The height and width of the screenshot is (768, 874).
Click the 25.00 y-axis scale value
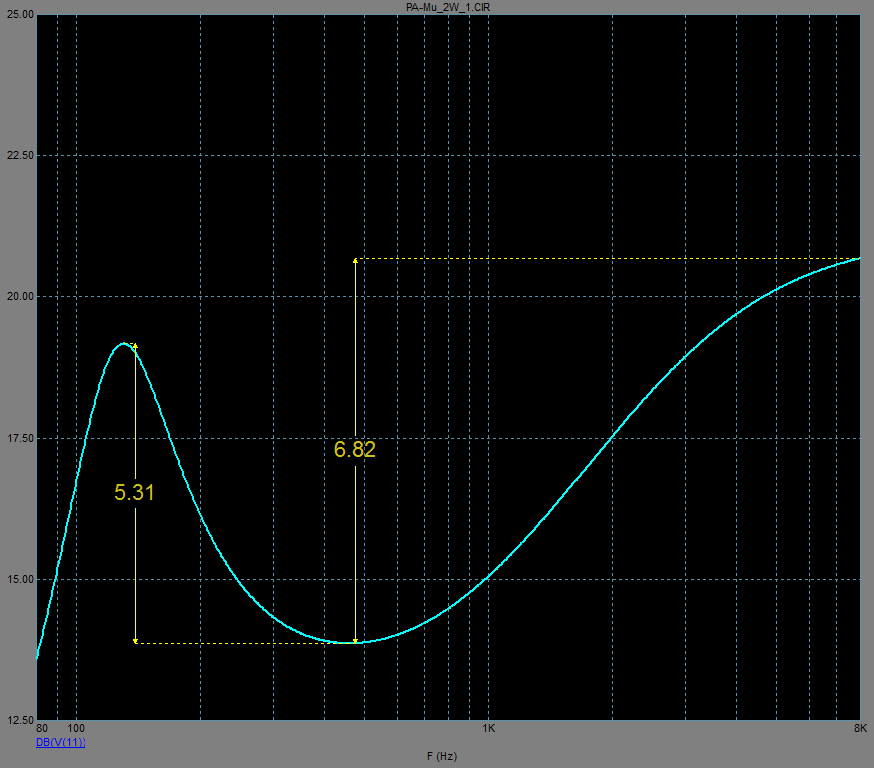[20, 15]
